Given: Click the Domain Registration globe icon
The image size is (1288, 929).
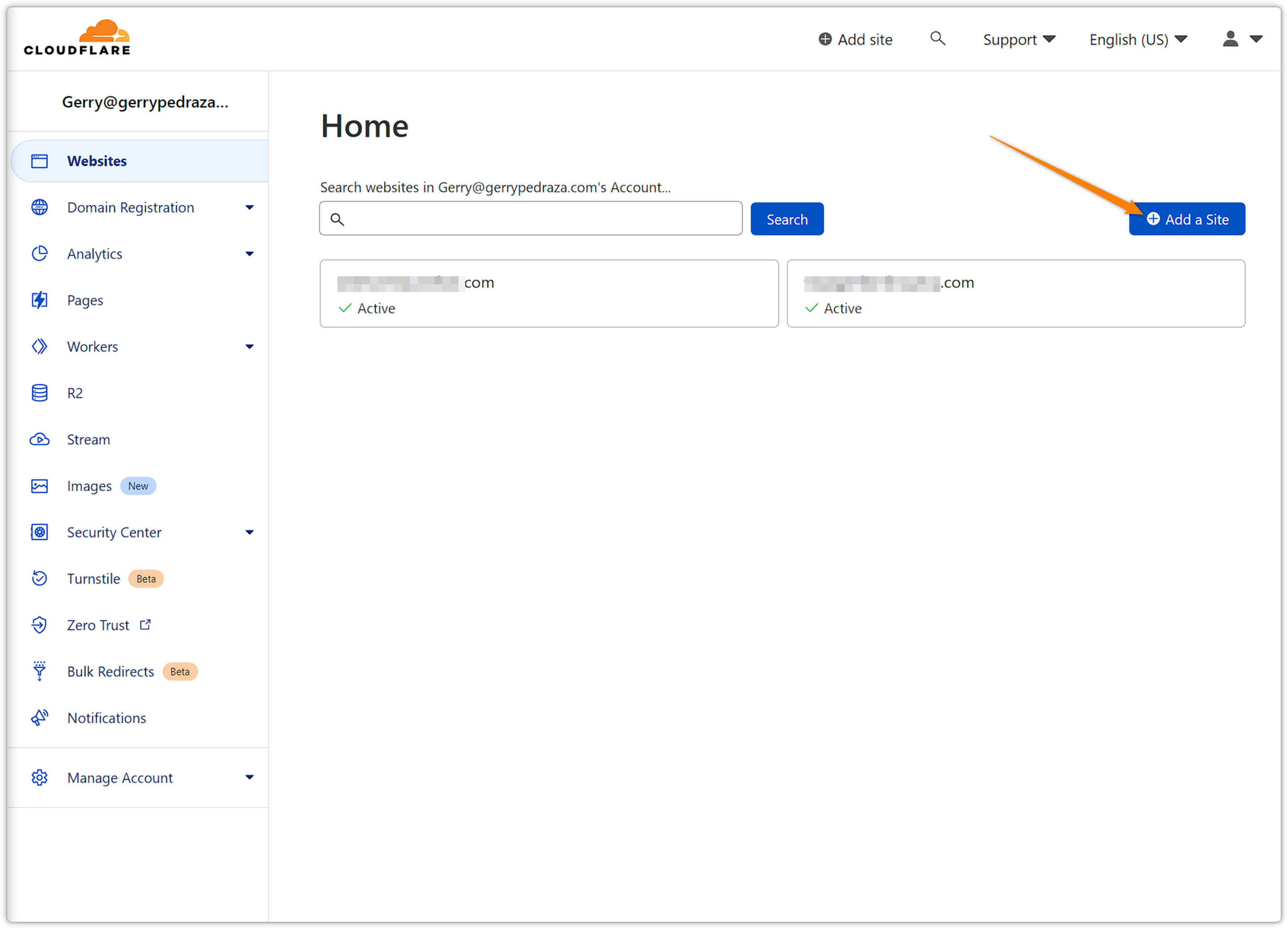Looking at the screenshot, I should click(x=39, y=208).
